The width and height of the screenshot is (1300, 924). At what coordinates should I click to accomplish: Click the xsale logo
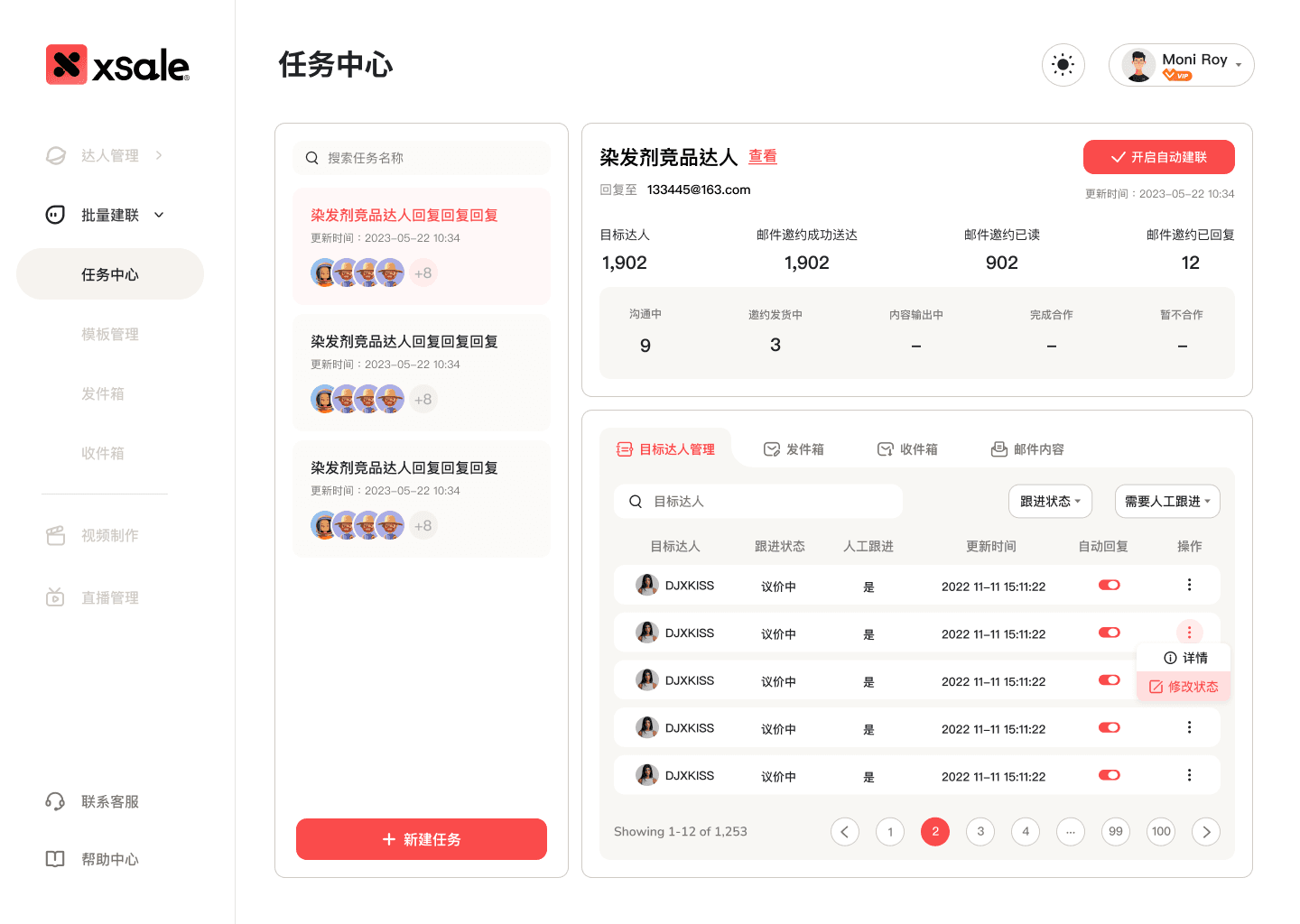coord(117,65)
